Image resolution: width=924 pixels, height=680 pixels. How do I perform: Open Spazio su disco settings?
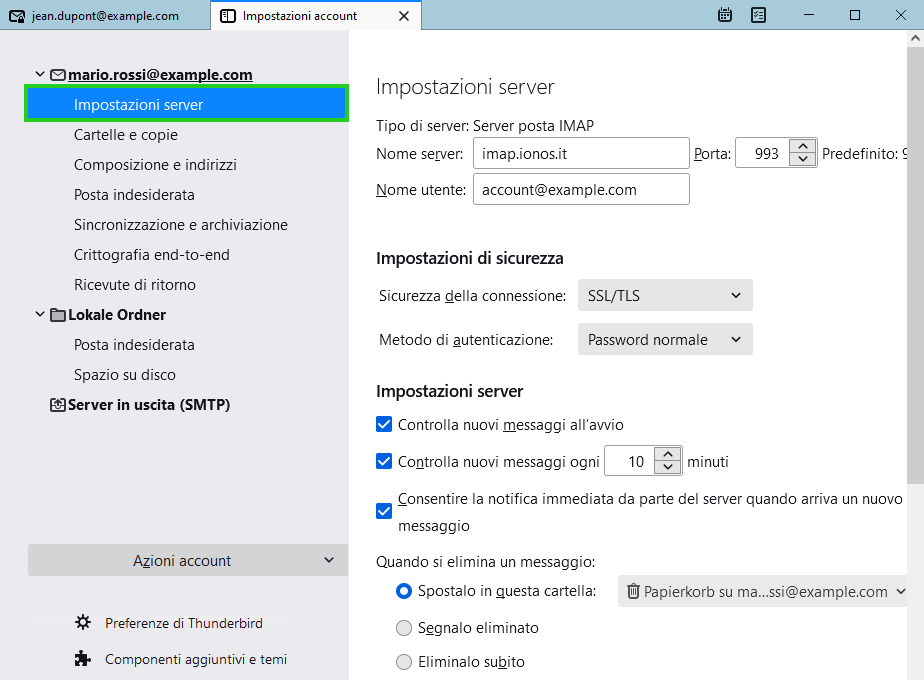click(124, 375)
